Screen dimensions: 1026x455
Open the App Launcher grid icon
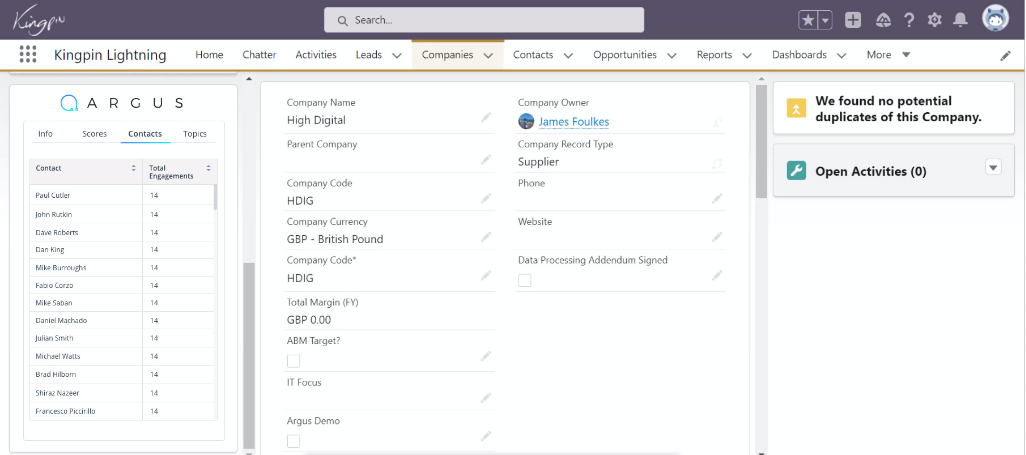[28, 55]
